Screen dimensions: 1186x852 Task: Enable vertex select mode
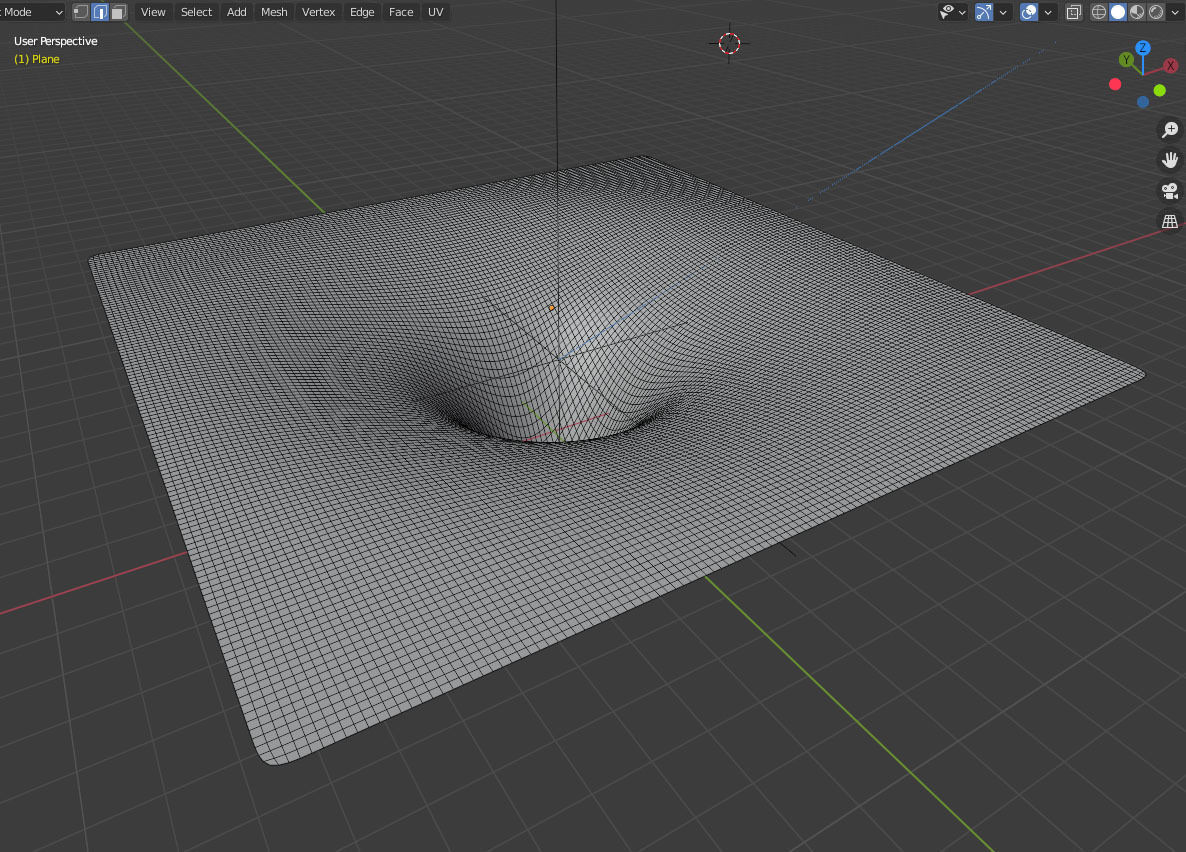tap(81, 12)
